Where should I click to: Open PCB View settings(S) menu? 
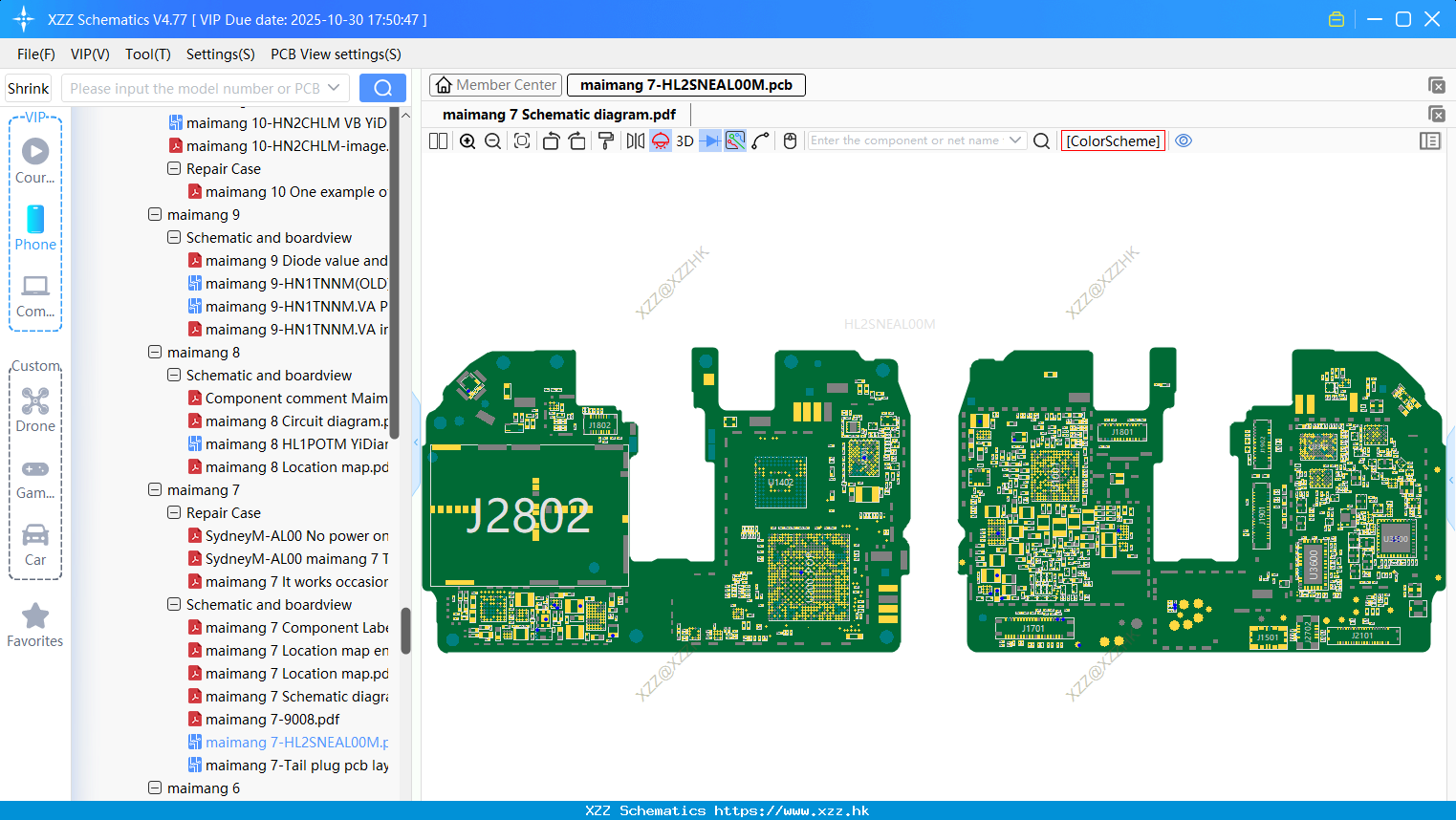(x=336, y=54)
